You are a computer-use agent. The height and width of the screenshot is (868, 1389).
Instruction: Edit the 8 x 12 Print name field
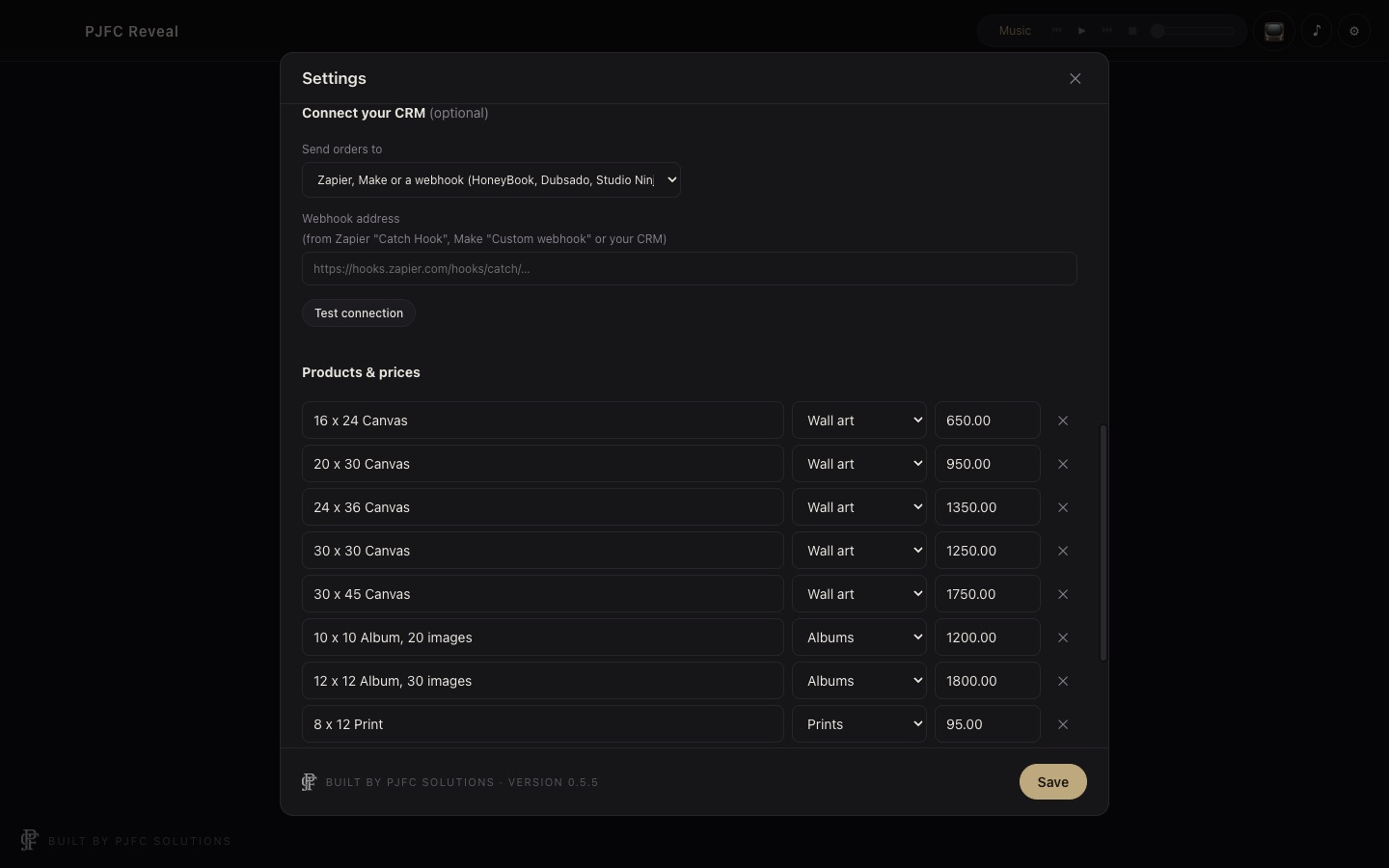tap(543, 724)
